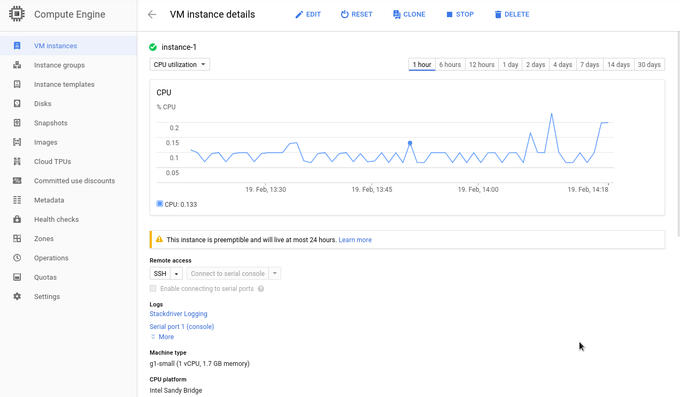Select the 1 hour time range tab
The image size is (680, 397).
click(422, 64)
